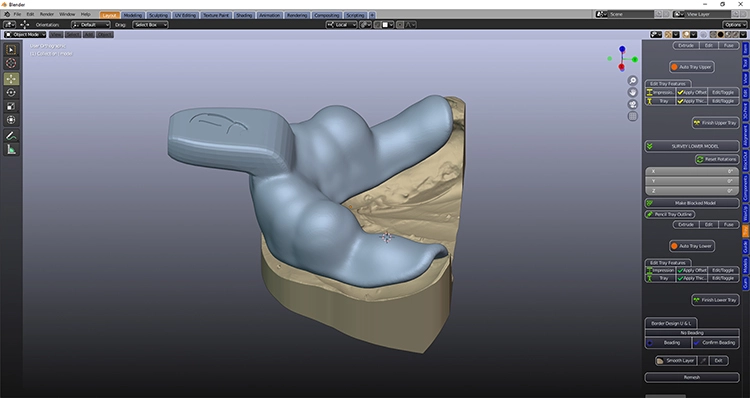Select the Select Box tool in the left toolbar
750x398 pixels.
tap(11, 50)
